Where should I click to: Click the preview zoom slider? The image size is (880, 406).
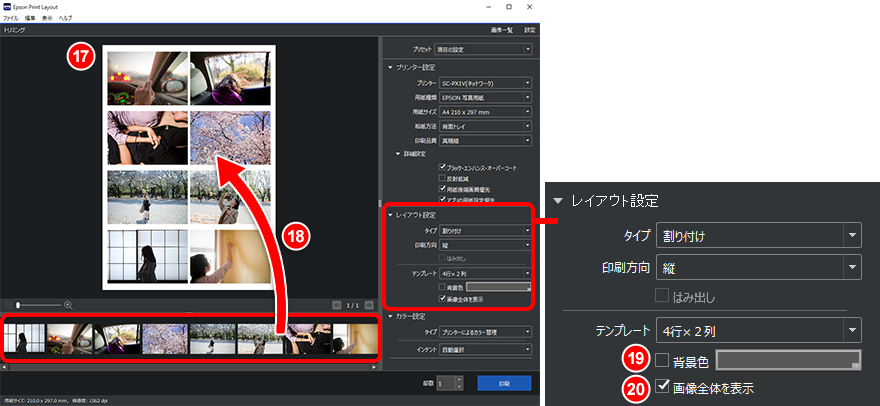pos(40,304)
